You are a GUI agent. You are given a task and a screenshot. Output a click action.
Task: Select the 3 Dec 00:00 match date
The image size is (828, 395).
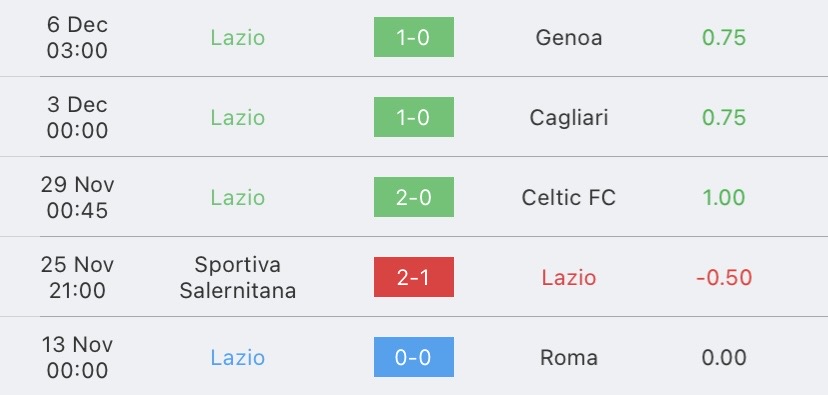click(77, 117)
